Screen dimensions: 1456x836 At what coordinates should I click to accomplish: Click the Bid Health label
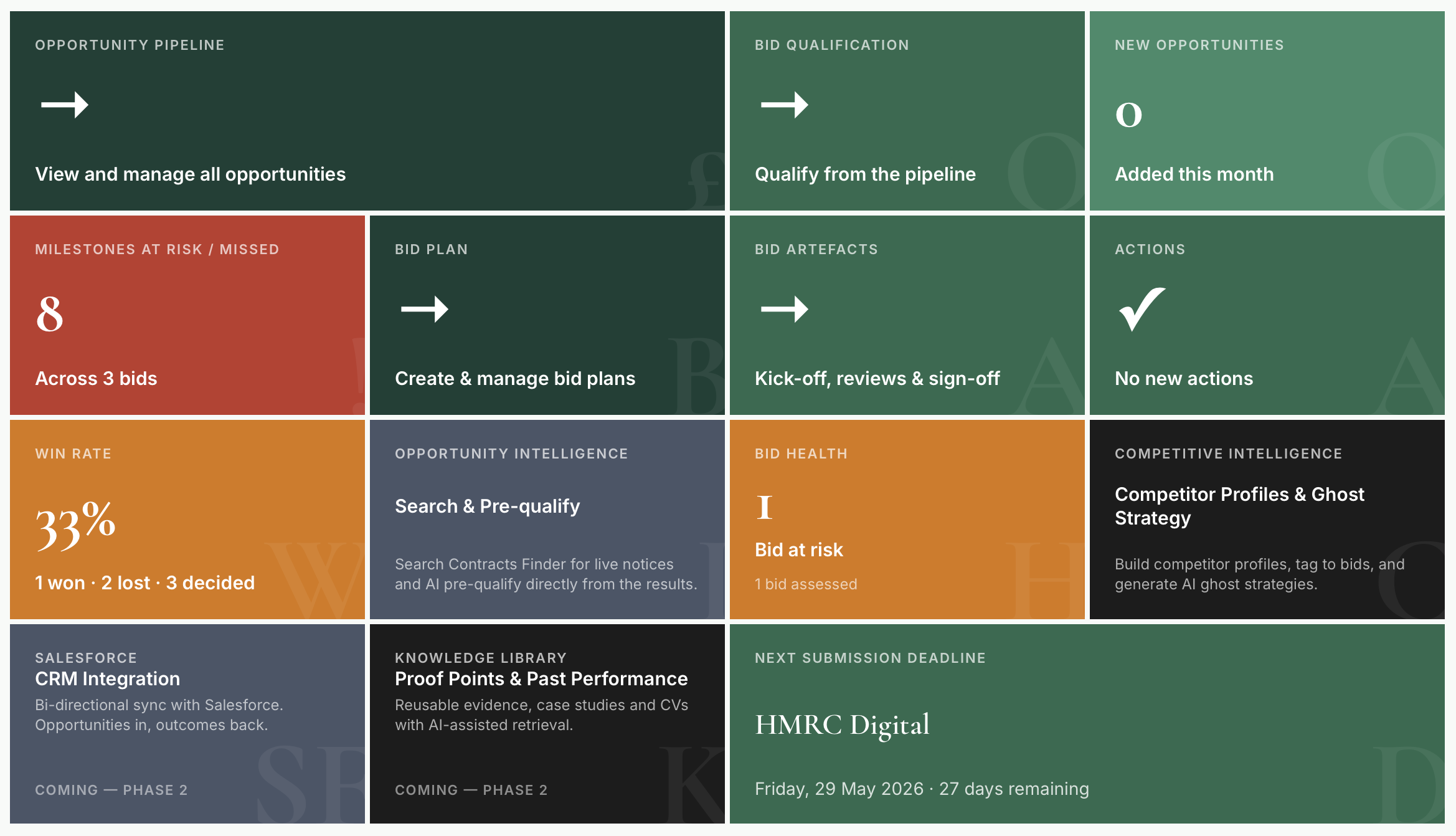[801, 454]
